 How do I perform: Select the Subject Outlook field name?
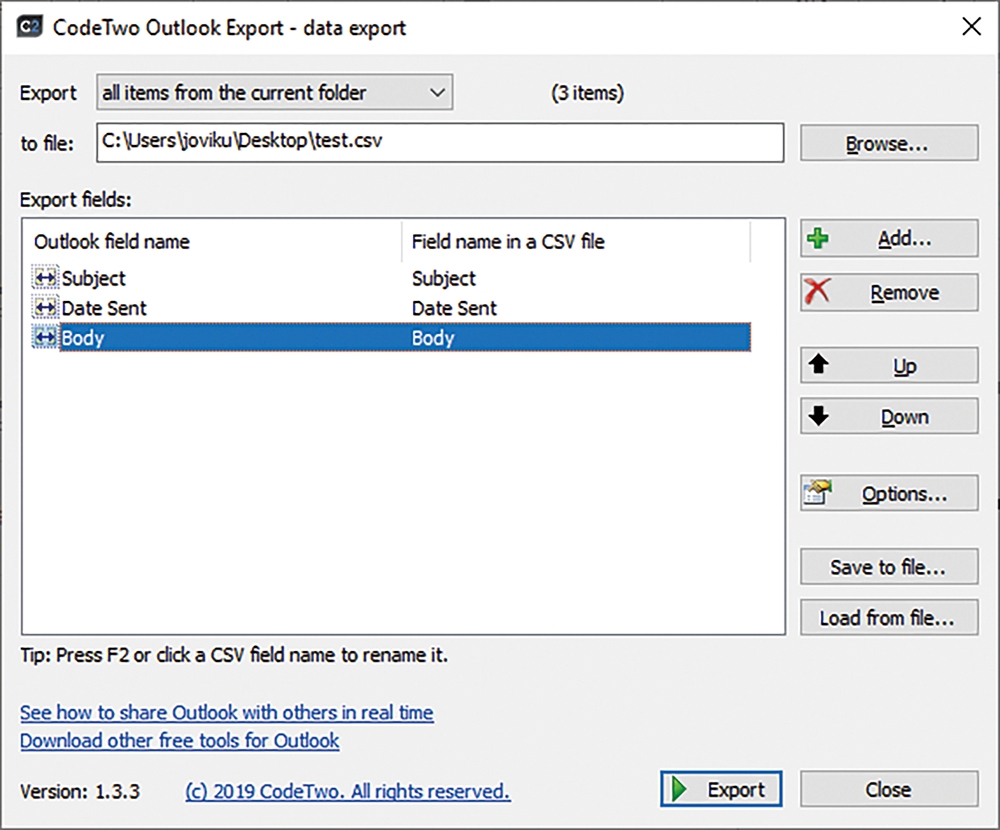93,278
